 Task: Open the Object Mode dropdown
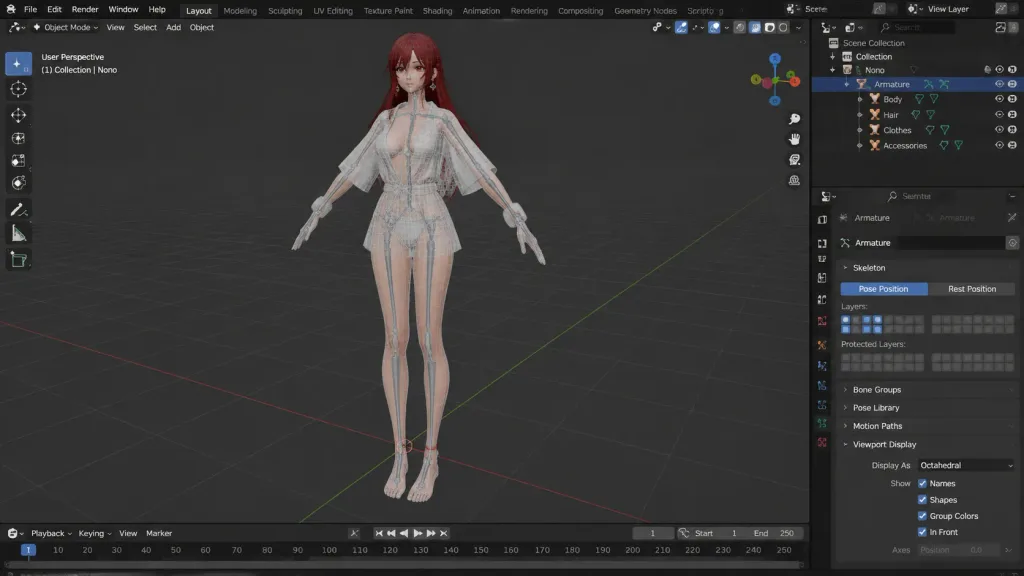65,27
